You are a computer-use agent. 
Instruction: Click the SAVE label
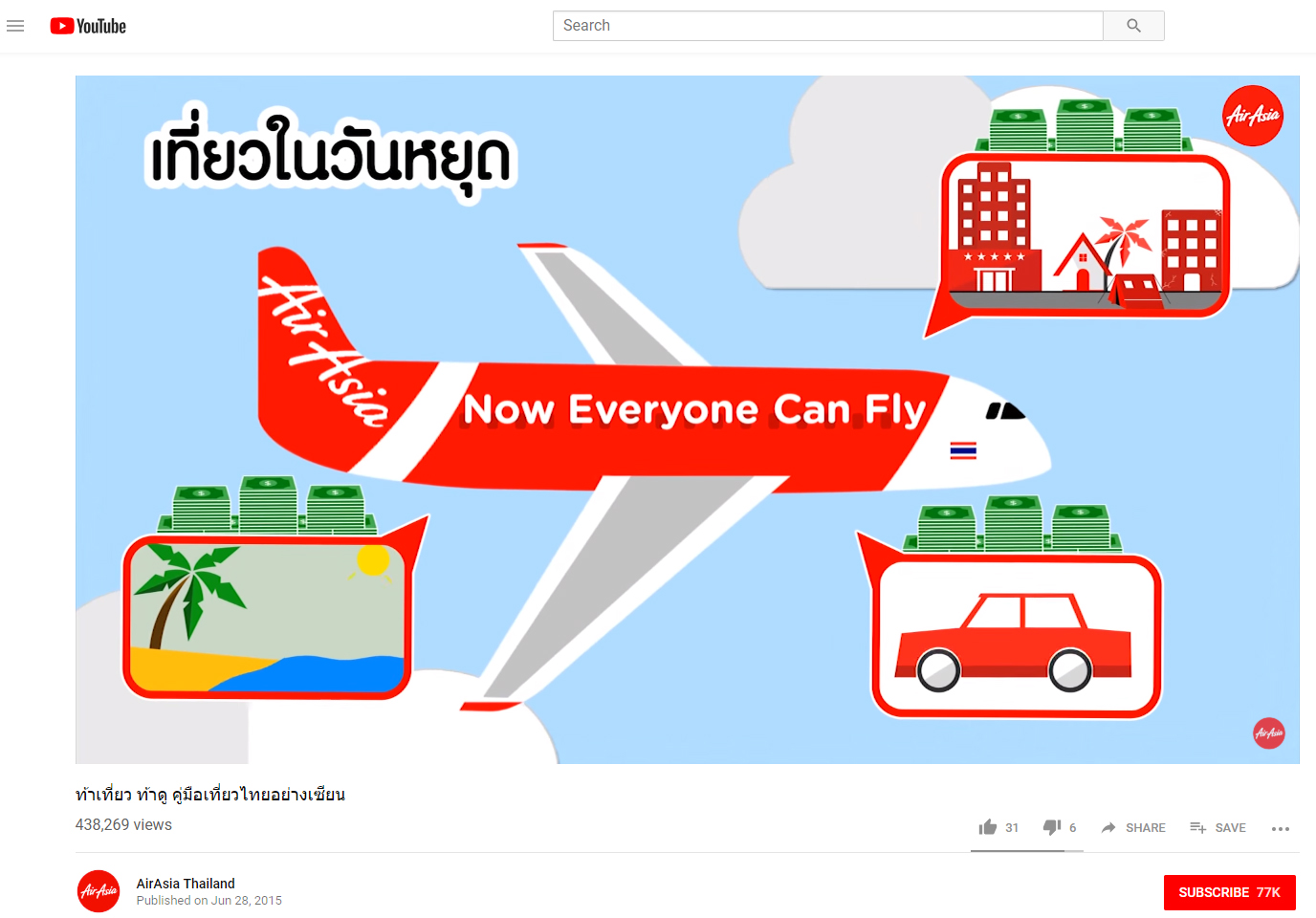[x=1230, y=828]
